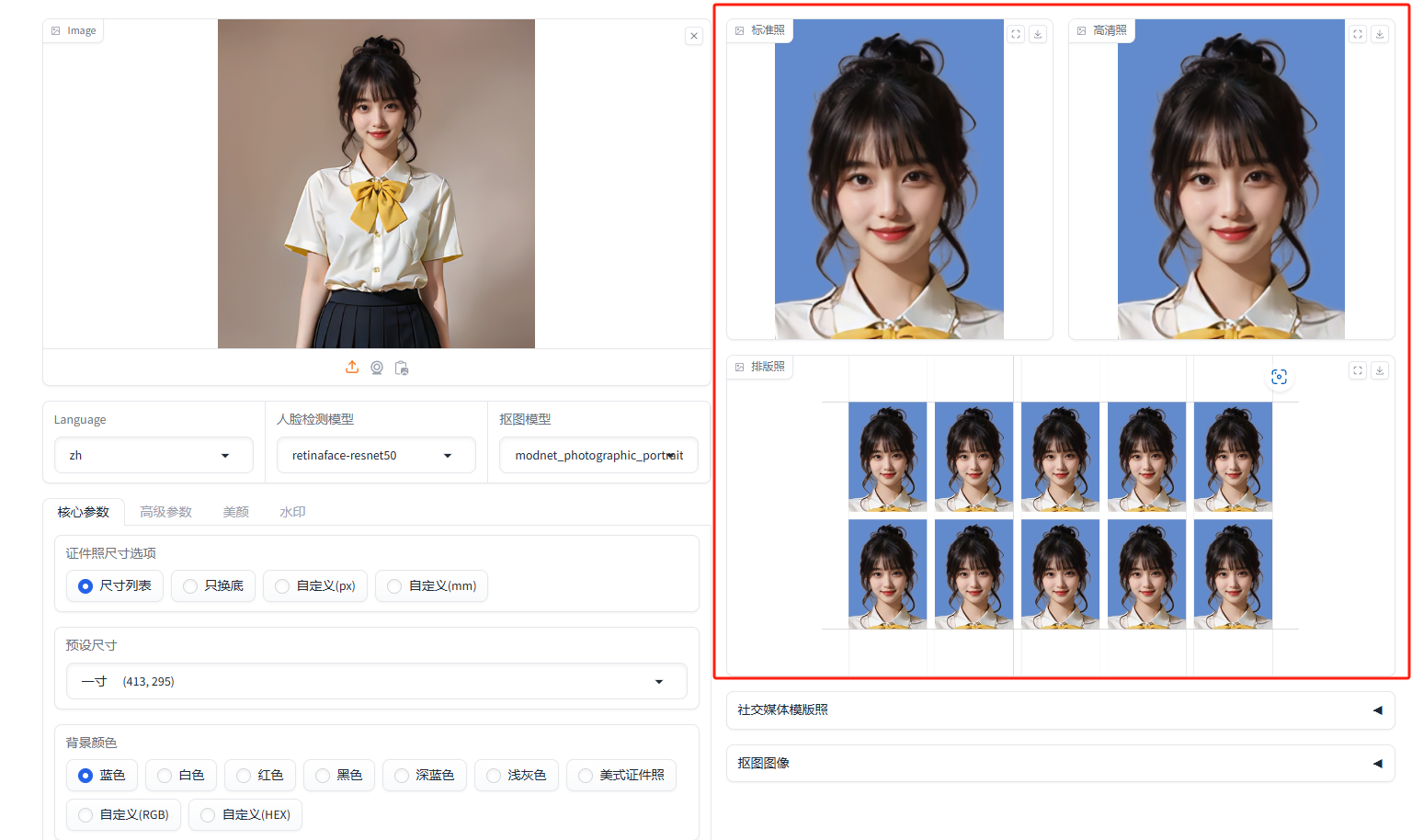Select 自定义(RGB) background option
The width and height of the screenshot is (1412, 840).
pyautogui.click(x=124, y=814)
